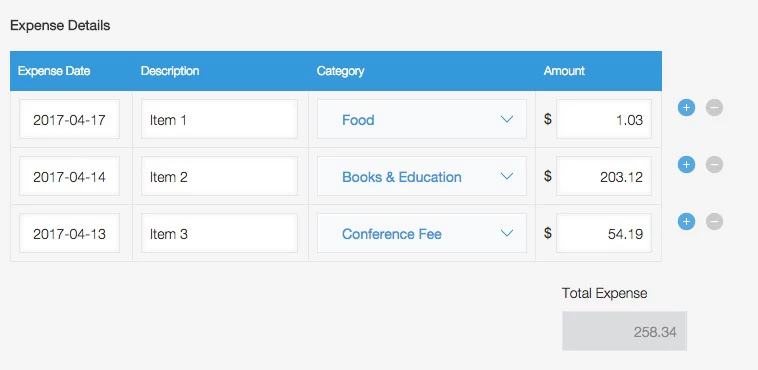Click the 2017-04-17 expense date field
This screenshot has width=758, height=370.
coord(69,119)
